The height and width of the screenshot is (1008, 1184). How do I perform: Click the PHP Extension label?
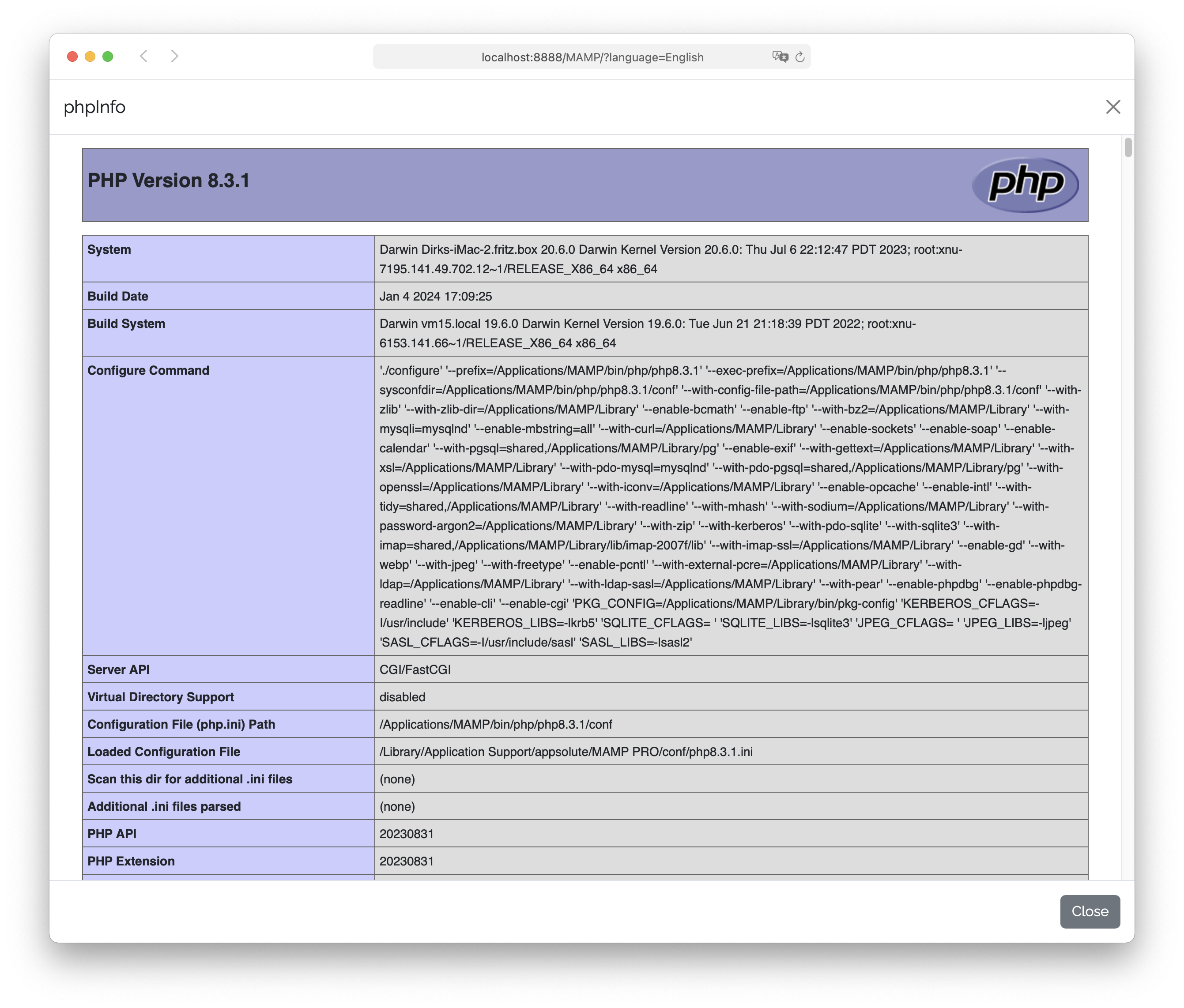[131, 861]
